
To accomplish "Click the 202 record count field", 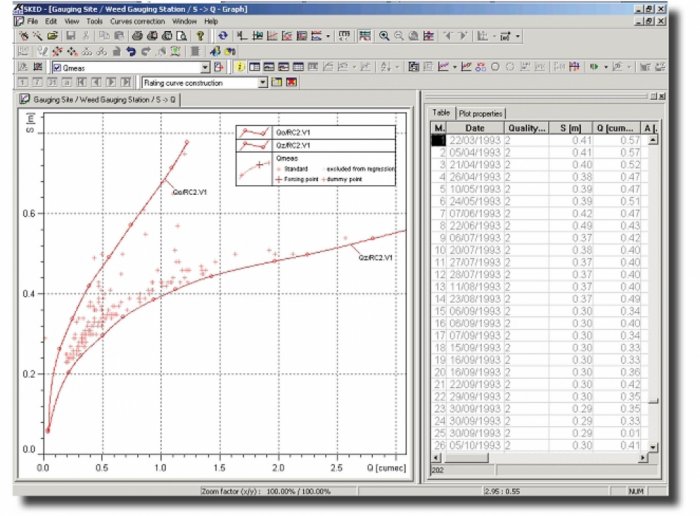I will [x=462, y=470].
